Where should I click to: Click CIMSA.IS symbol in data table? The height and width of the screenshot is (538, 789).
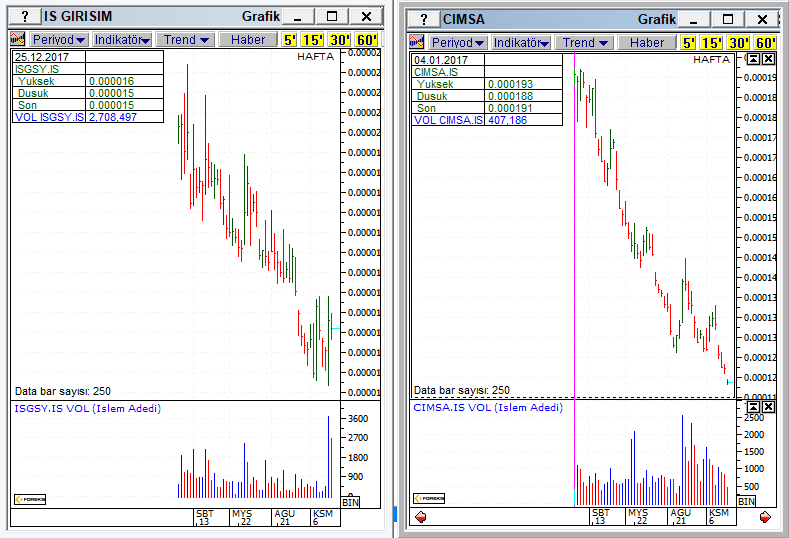click(436, 72)
